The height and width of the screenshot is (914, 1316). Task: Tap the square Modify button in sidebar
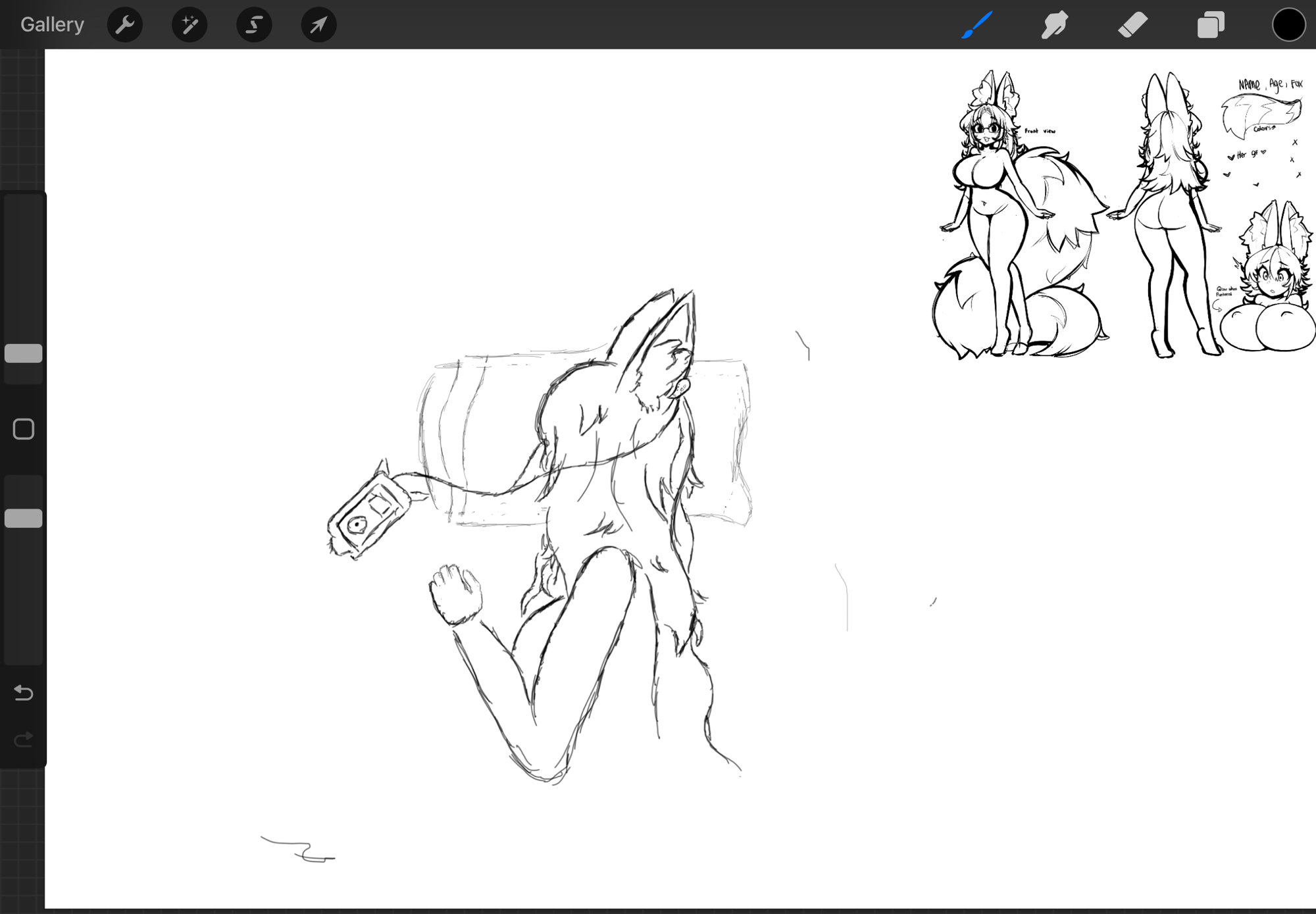[24, 429]
